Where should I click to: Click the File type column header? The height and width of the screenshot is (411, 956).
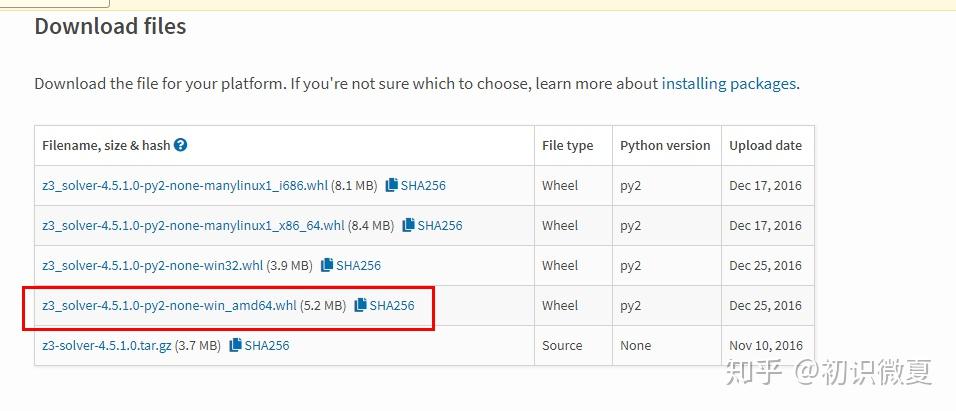[567, 145]
